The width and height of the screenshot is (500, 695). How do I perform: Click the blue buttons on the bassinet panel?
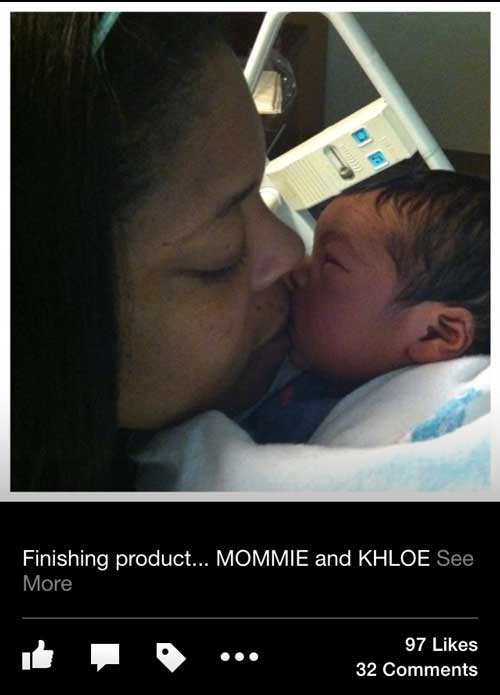369,147
